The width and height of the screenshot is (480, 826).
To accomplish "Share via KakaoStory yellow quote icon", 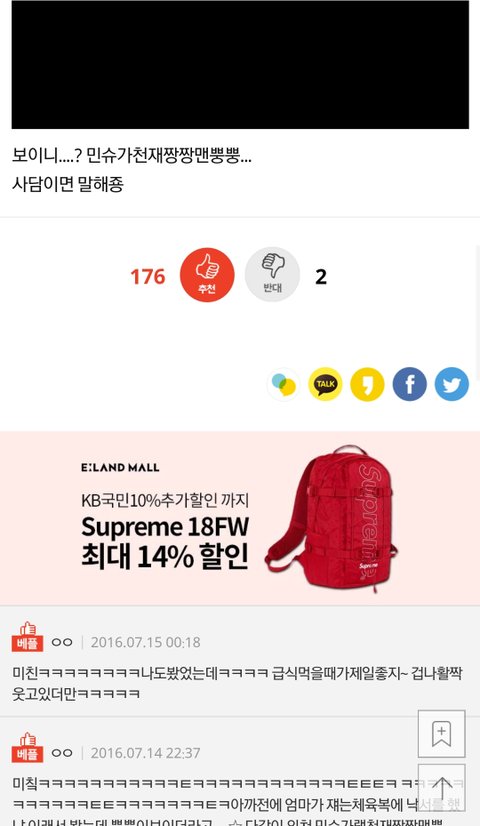I will [367, 384].
